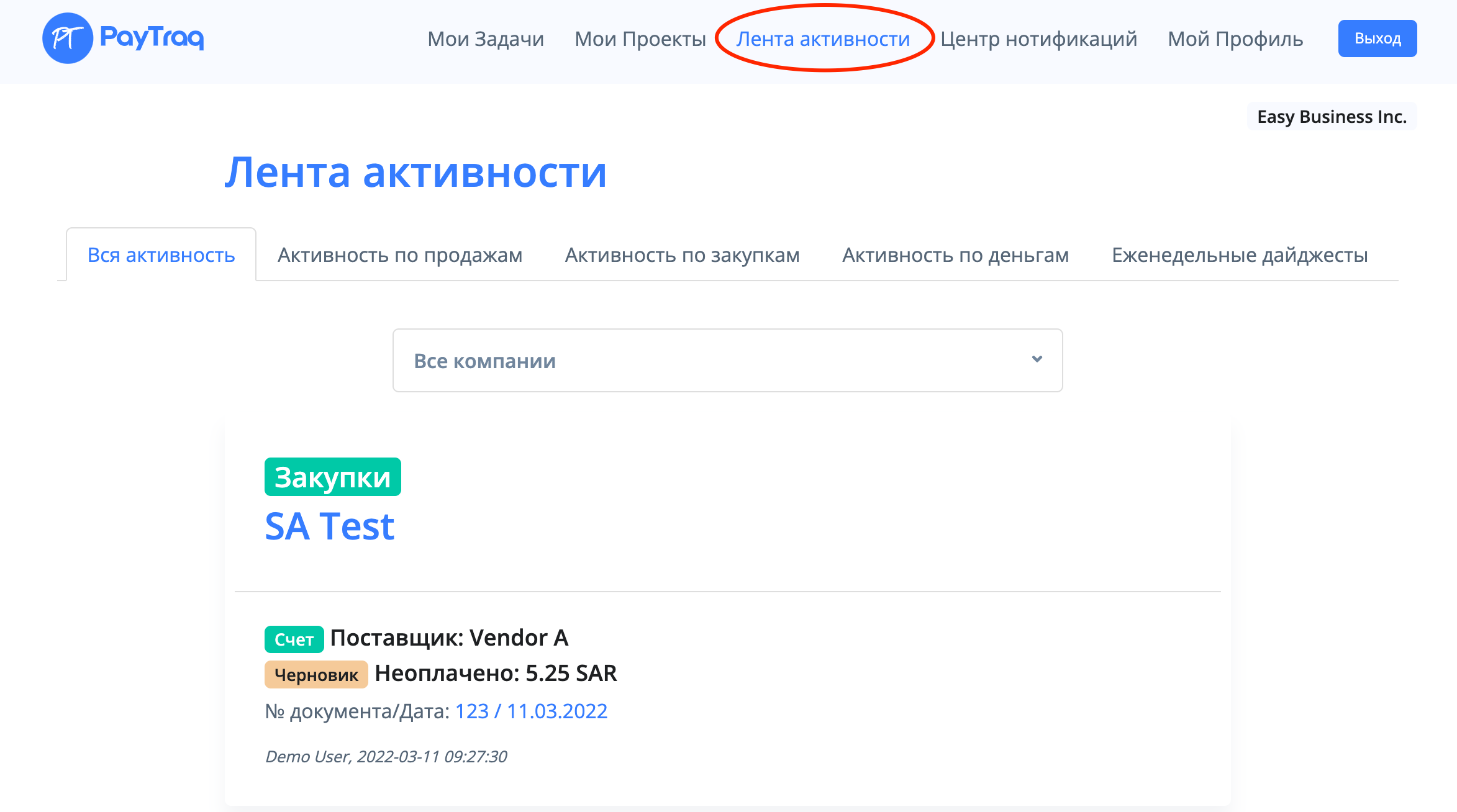The image size is (1457, 812).
Task: Click the dropdown chevron arrow icon
Action: click(x=1037, y=359)
